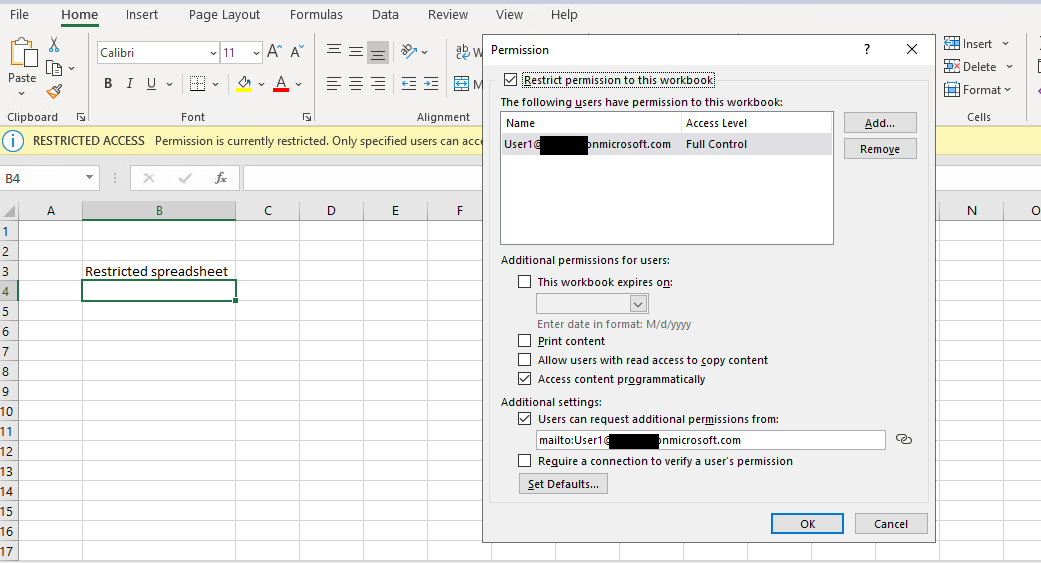The width and height of the screenshot is (1041, 563).
Task: Click the Orientation text-angle icon
Action: 409,52
